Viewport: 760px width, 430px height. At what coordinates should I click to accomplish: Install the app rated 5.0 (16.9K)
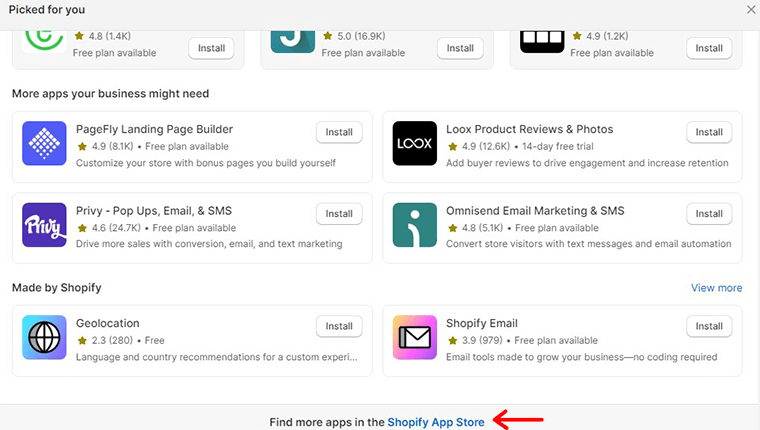coord(460,48)
